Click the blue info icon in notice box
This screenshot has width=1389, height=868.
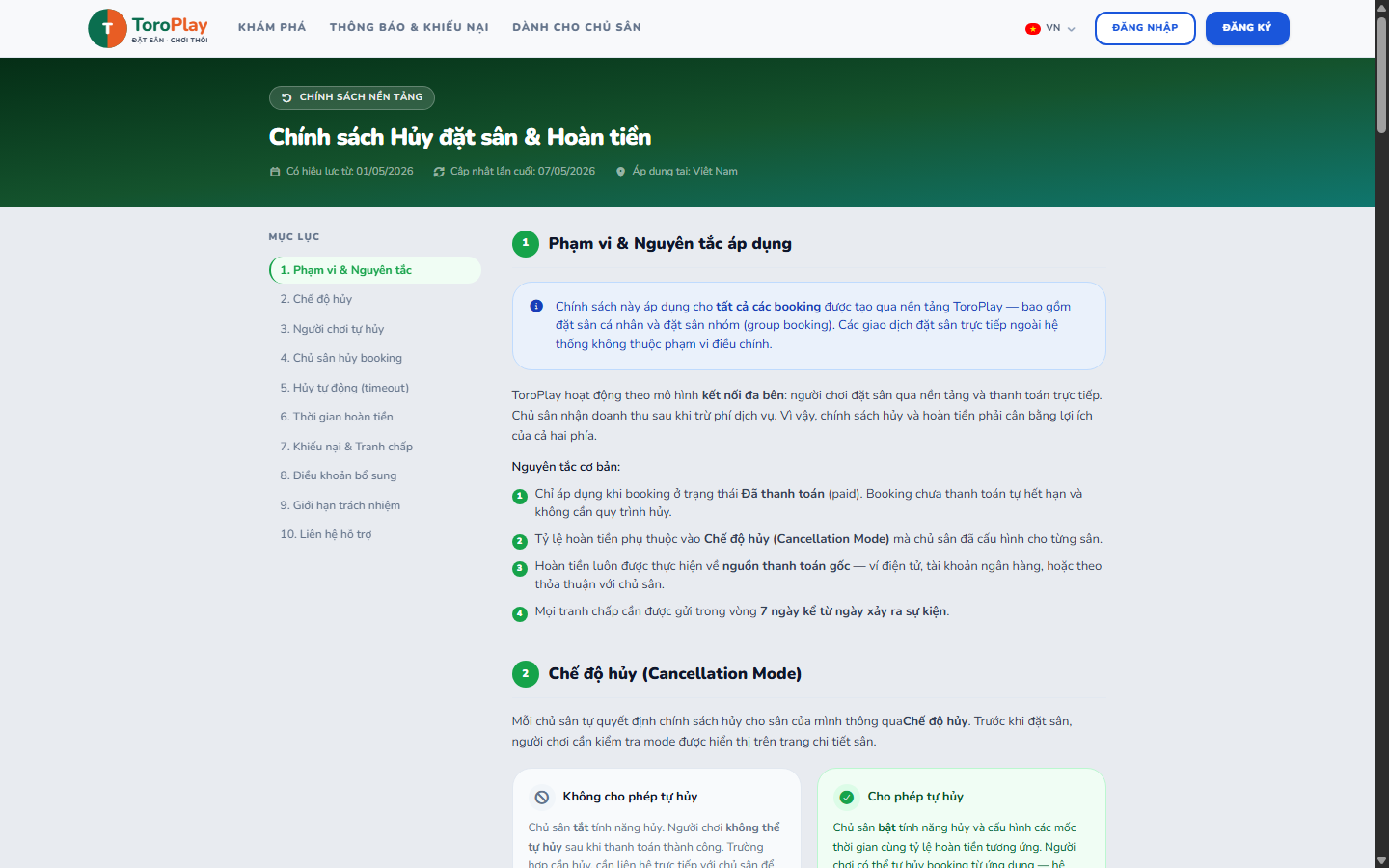pyautogui.click(x=536, y=306)
